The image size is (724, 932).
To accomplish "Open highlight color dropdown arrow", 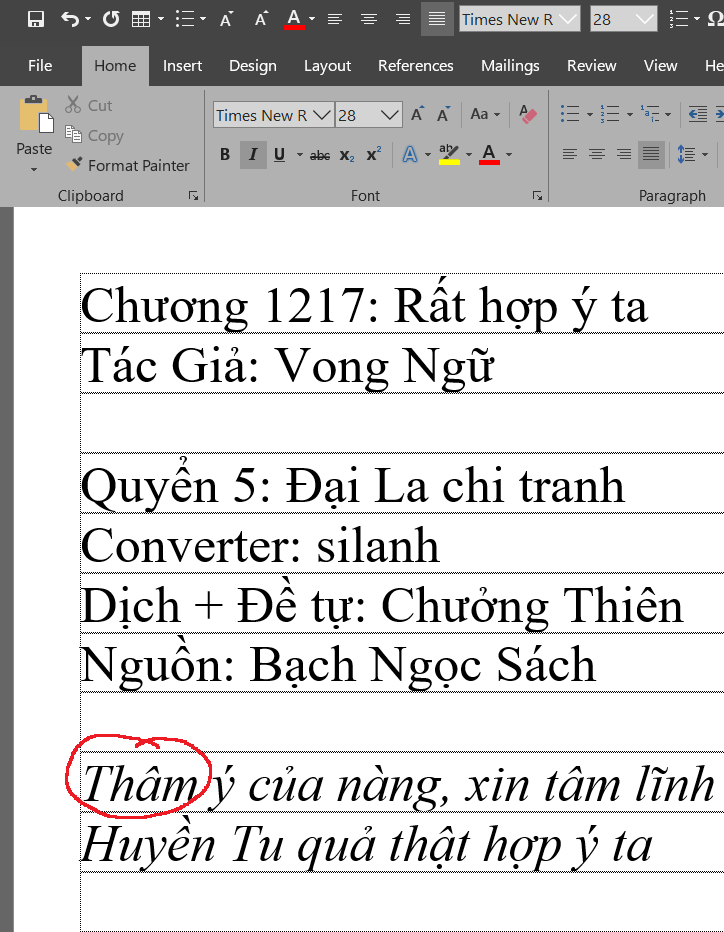I will [469, 155].
